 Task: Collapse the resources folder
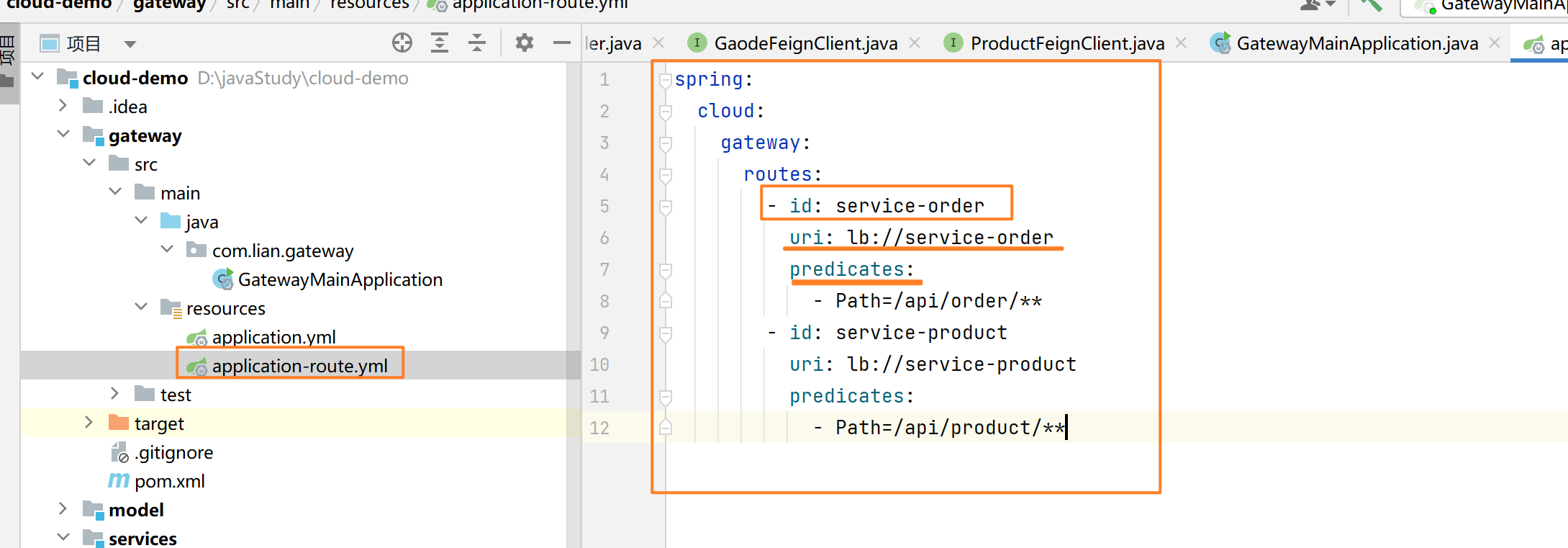pos(141,307)
